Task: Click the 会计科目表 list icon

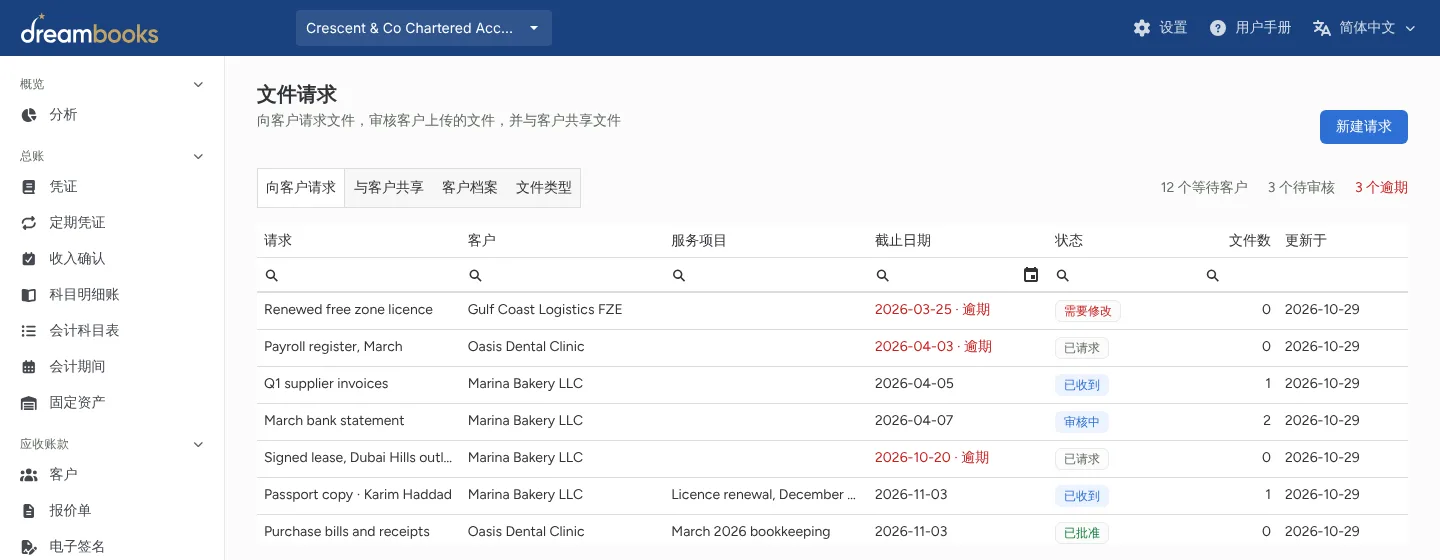Action: point(29,331)
